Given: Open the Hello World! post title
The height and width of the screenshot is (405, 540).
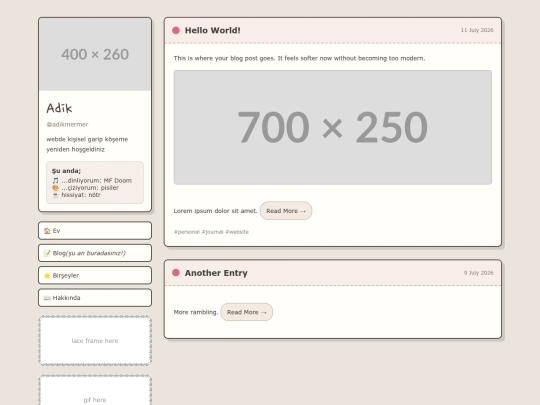Looking at the screenshot, I should pyautogui.click(x=212, y=30).
